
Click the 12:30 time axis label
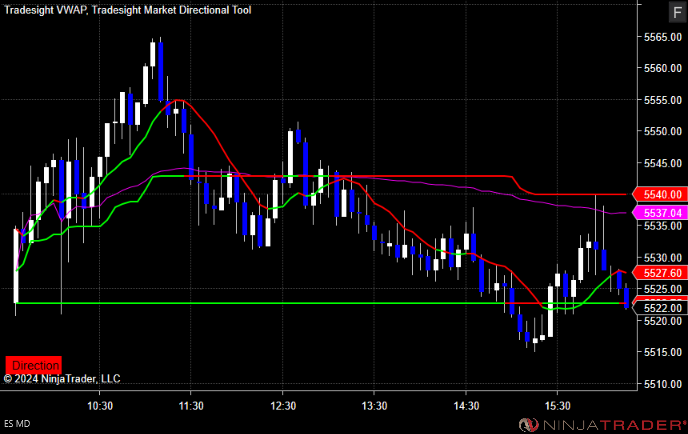pyautogui.click(x=283, y=406)
